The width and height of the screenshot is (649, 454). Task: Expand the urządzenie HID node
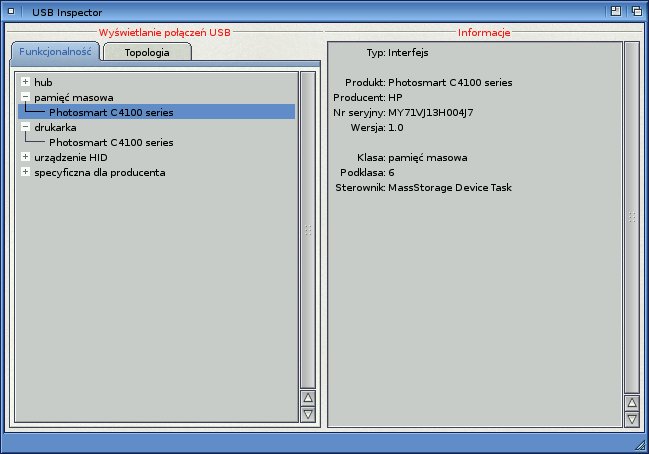tap(25, 157)
